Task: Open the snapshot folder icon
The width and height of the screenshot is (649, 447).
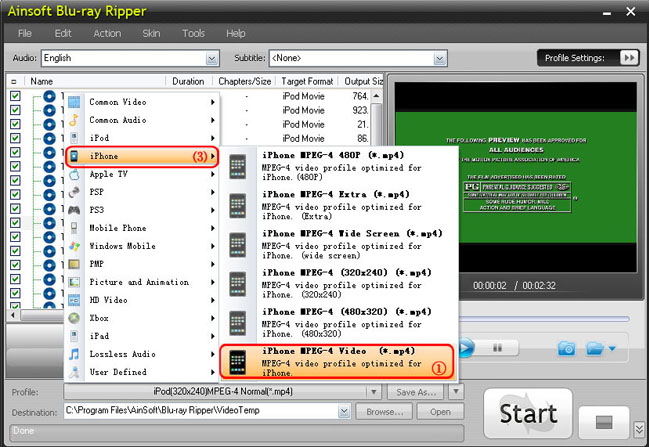Action: (596, 348)
